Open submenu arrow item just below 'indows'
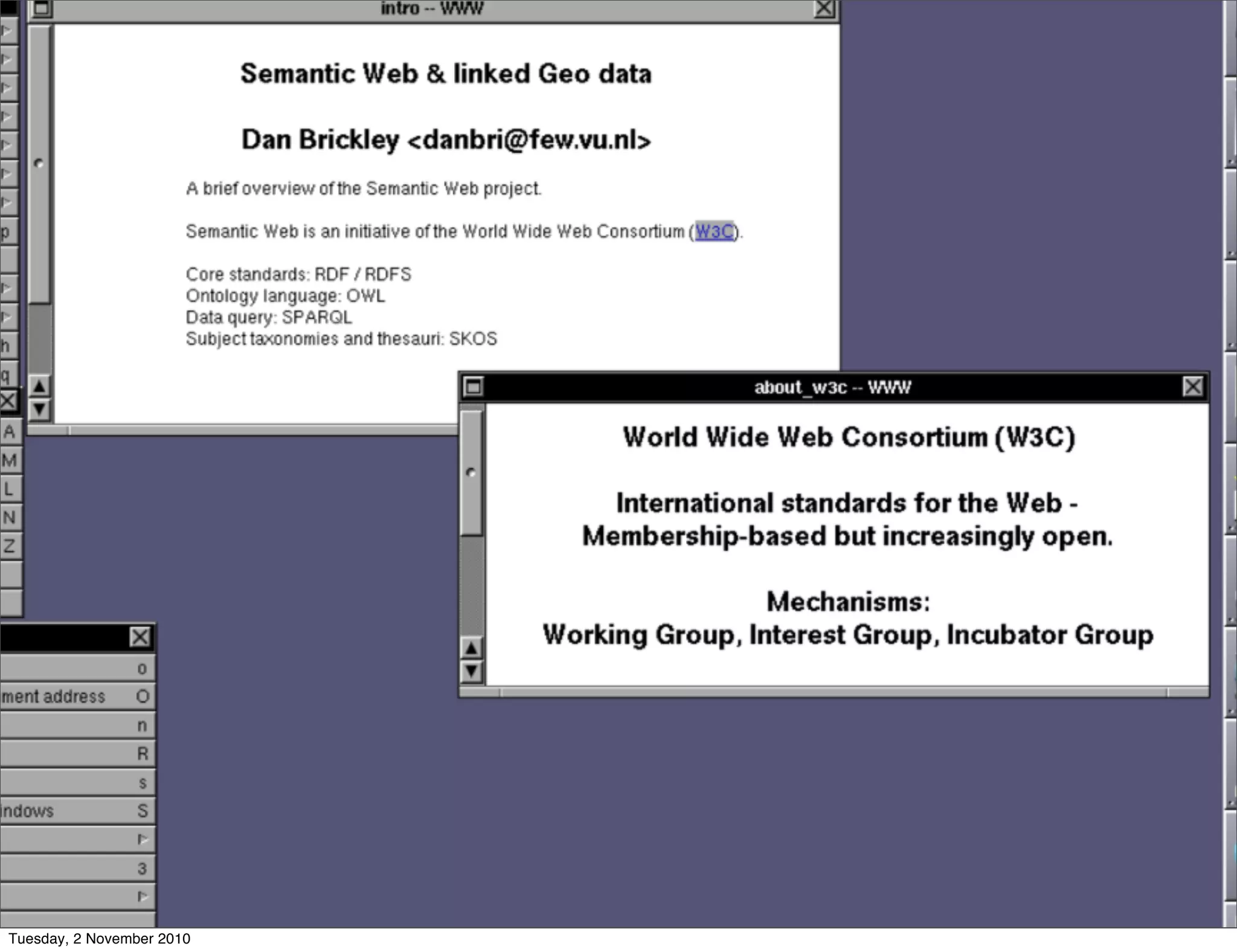The height and width of the screenshot is (952, 1237). pos(77,839)
